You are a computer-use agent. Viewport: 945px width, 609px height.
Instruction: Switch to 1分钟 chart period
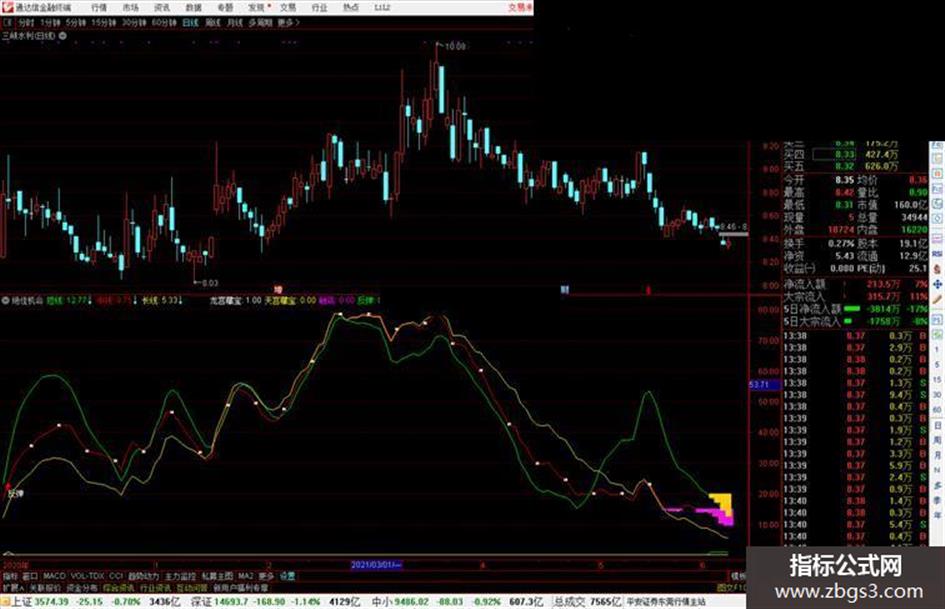point(50,22)
